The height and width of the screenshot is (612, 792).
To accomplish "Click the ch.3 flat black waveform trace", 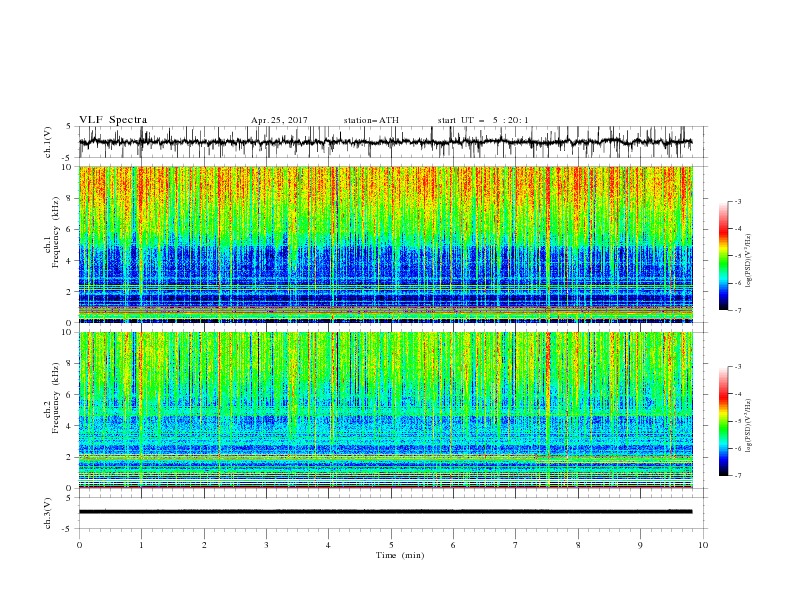I will 385,512.
